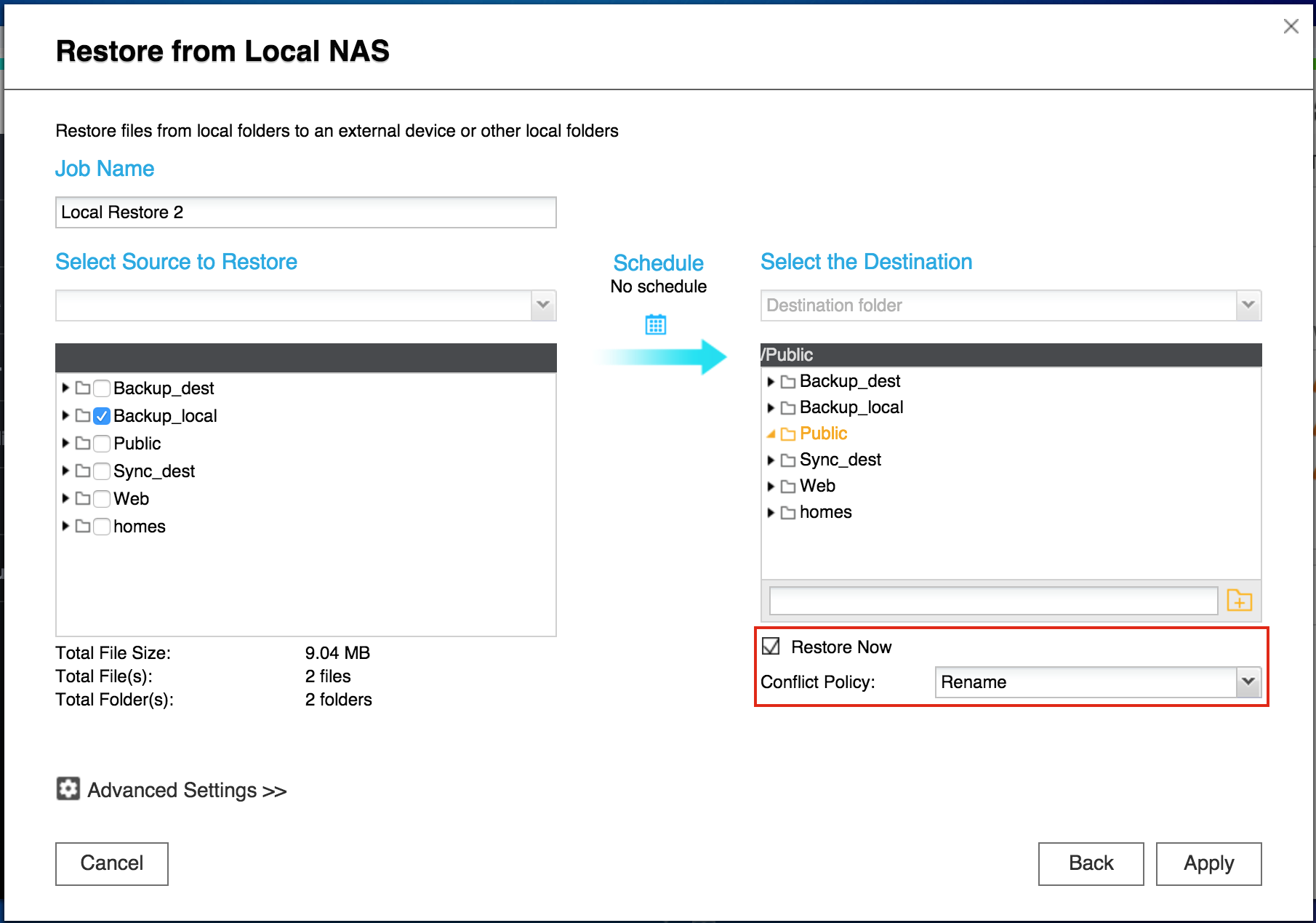1316x923 pixels.
Task: Click the source Sync_dest folder icon
Action: [x=83, y=471]
